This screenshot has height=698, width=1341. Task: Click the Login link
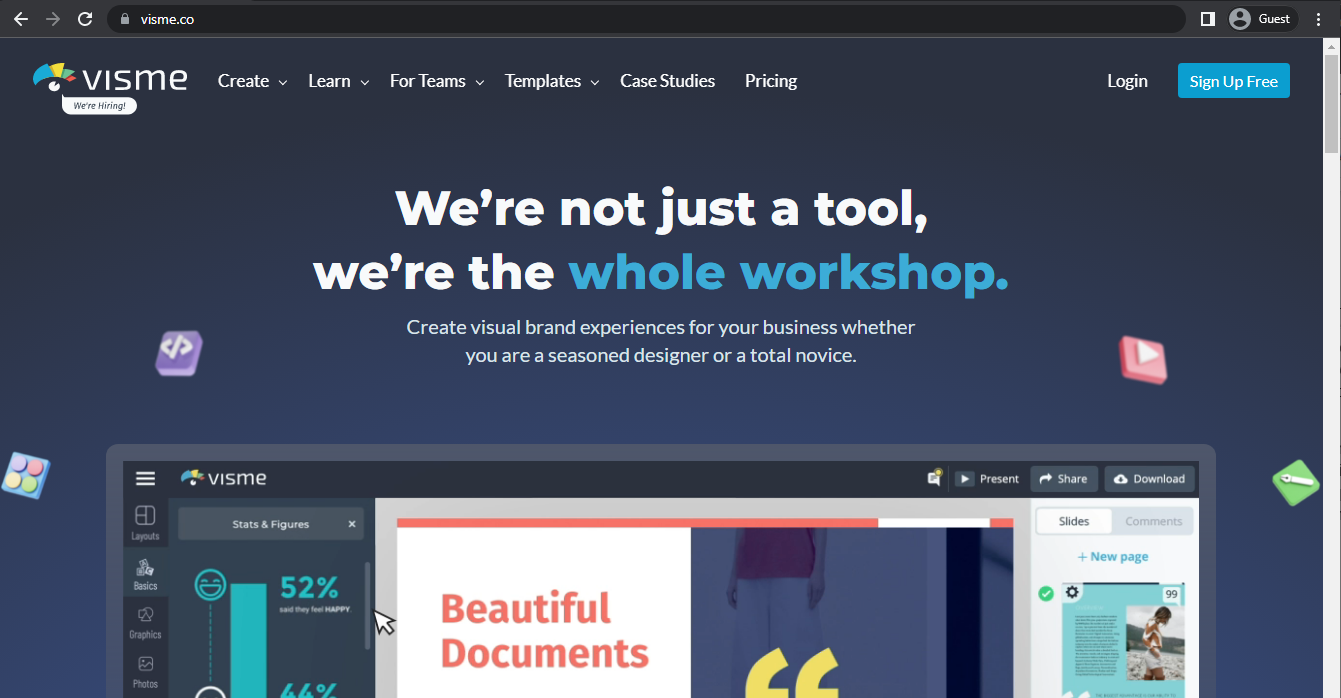click(x=1127, y=81)
